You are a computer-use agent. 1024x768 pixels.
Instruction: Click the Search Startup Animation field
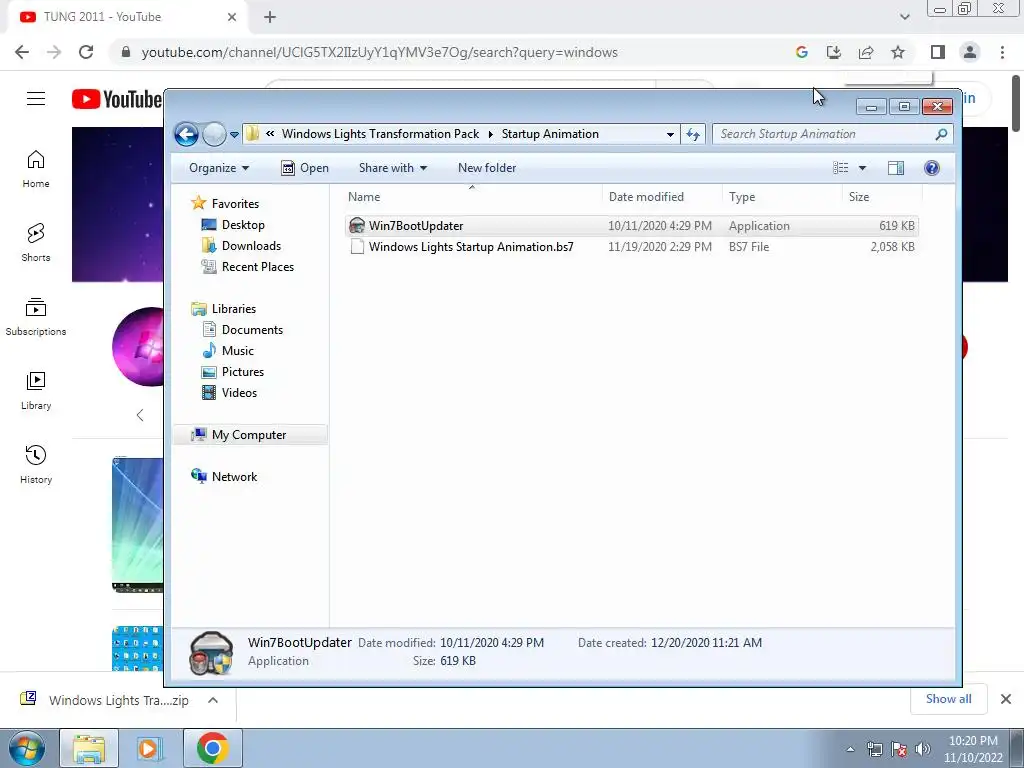tap(833, 135)
